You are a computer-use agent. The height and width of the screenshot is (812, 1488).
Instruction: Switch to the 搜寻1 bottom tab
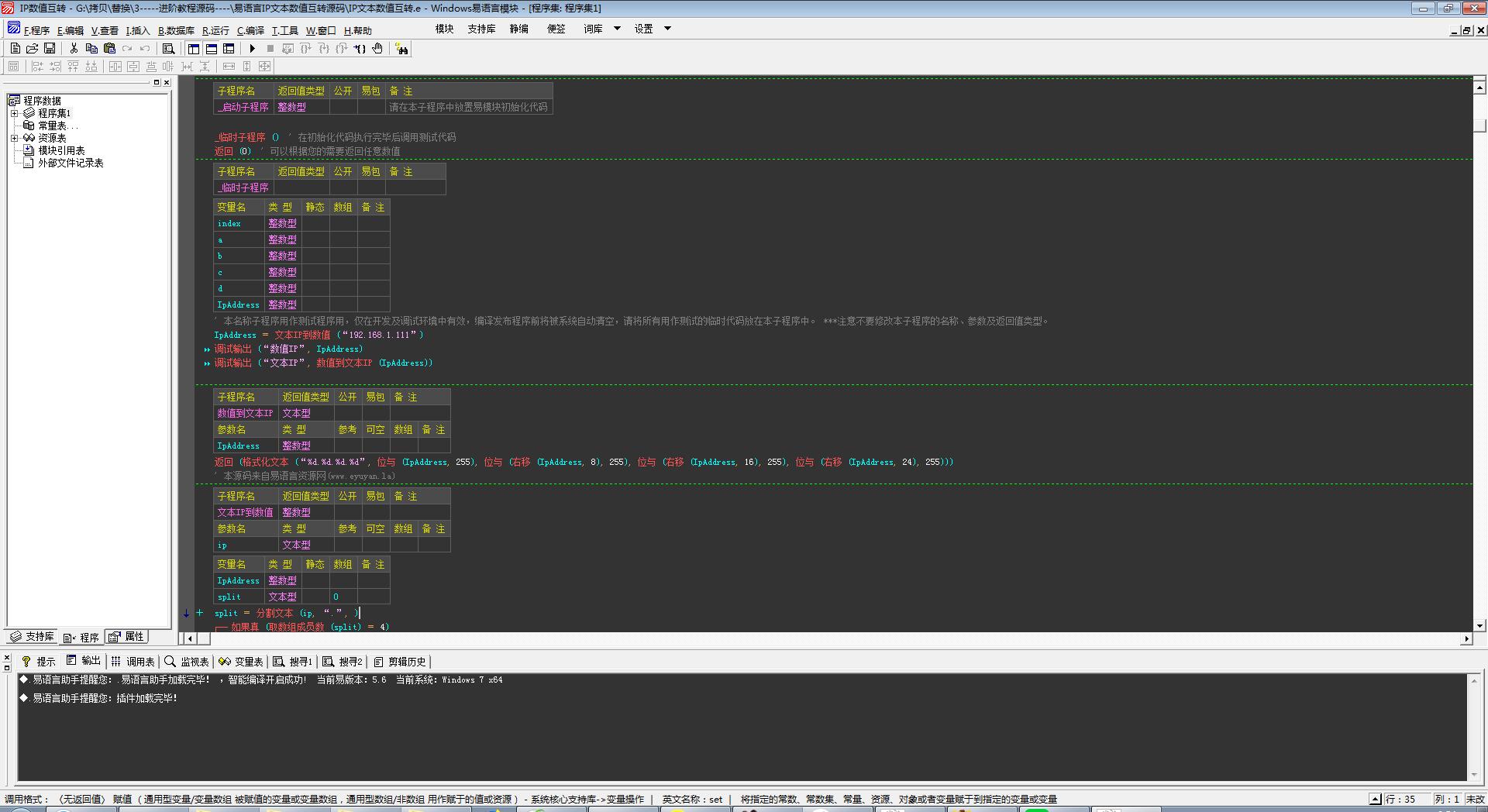[x=292, y=661]
